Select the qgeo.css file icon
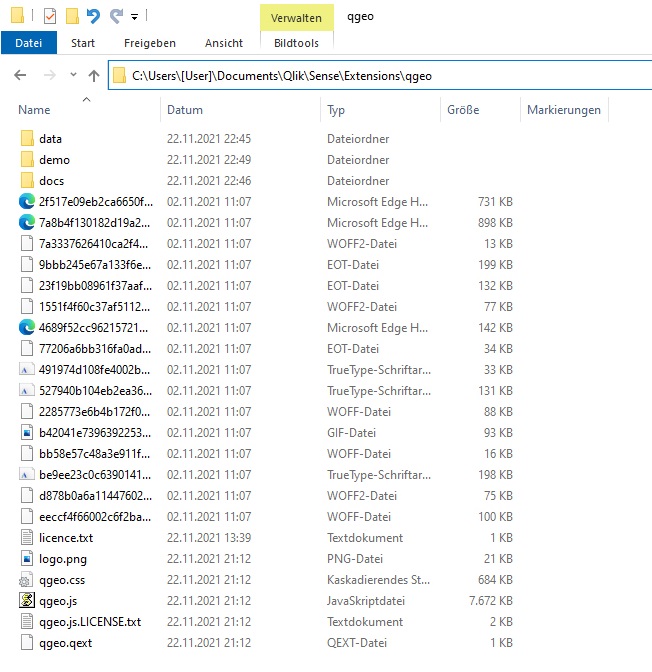The width and height of the screenshot is (652, 672). [x=27, y=580]
